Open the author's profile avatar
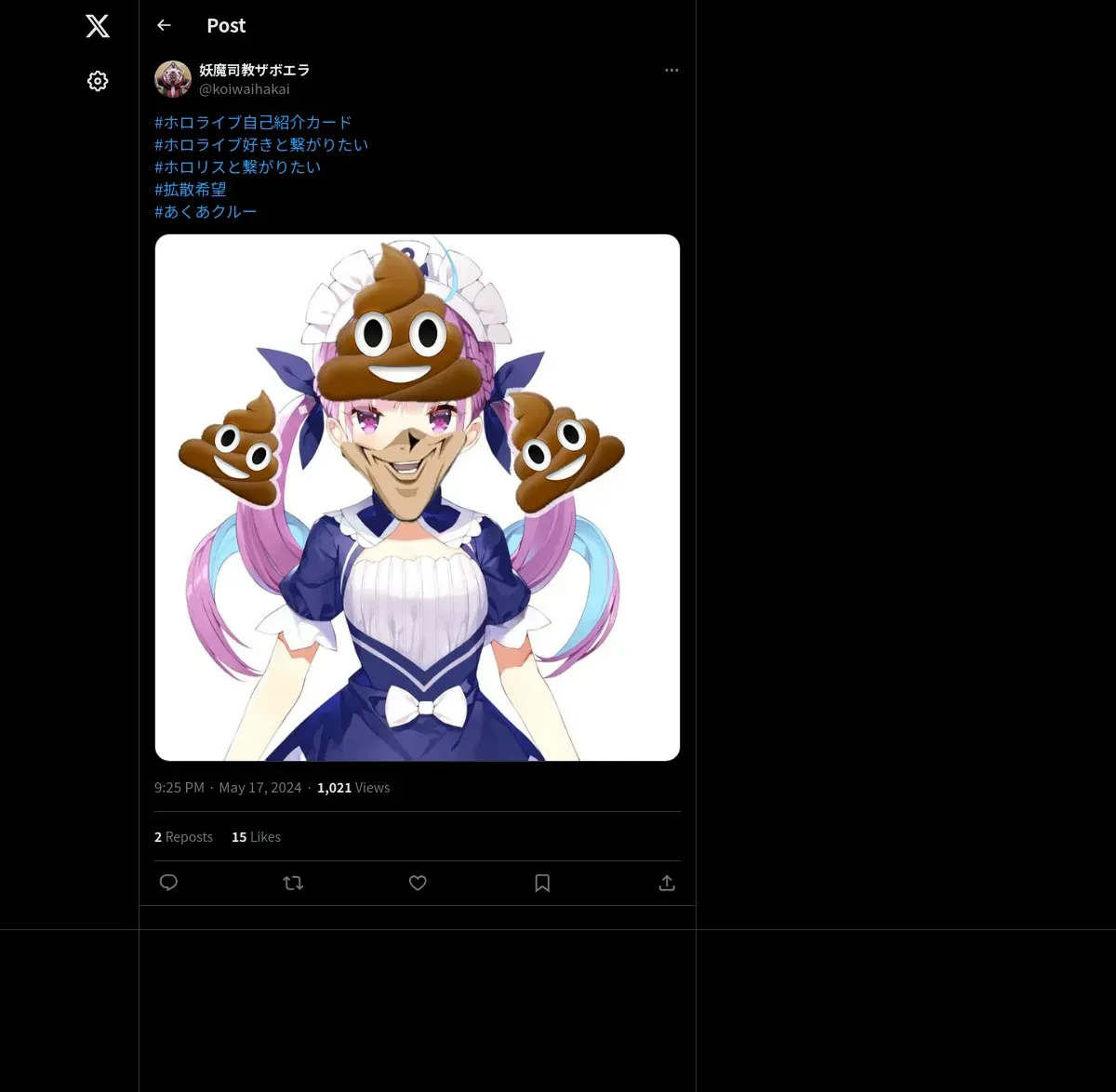The width and height of the screenshot is (1116, 1092). [x=173, y=79]
